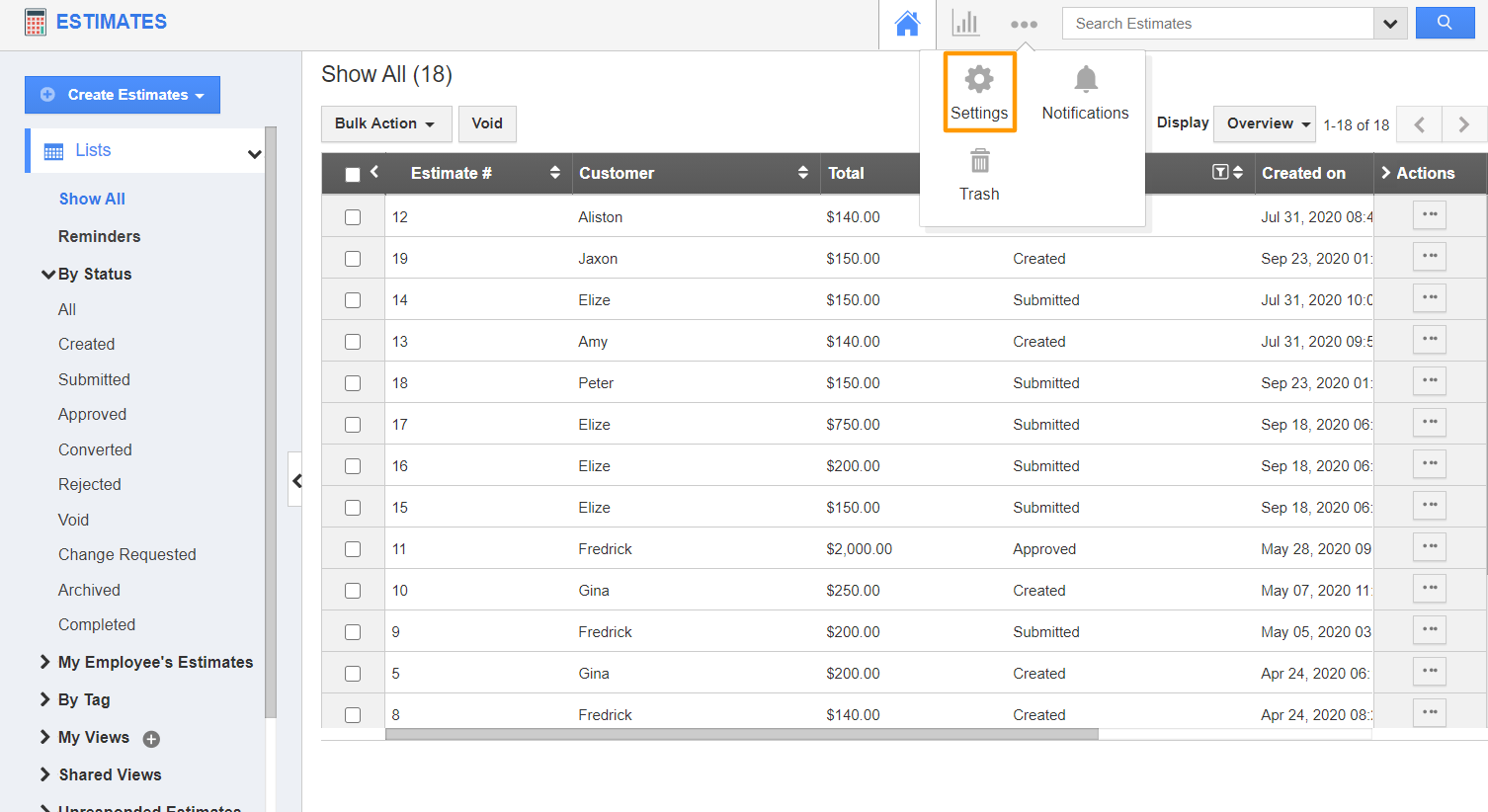Click the Void button
The image size is (1488, 812).
tap(487, 123)
